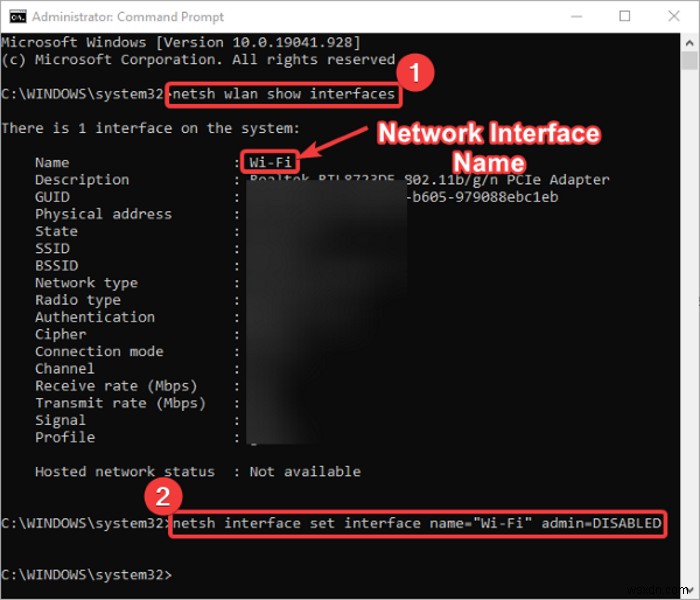Click the 'Microsoft Windows [Version 10.0.19041.928]' line

[181, 42]
